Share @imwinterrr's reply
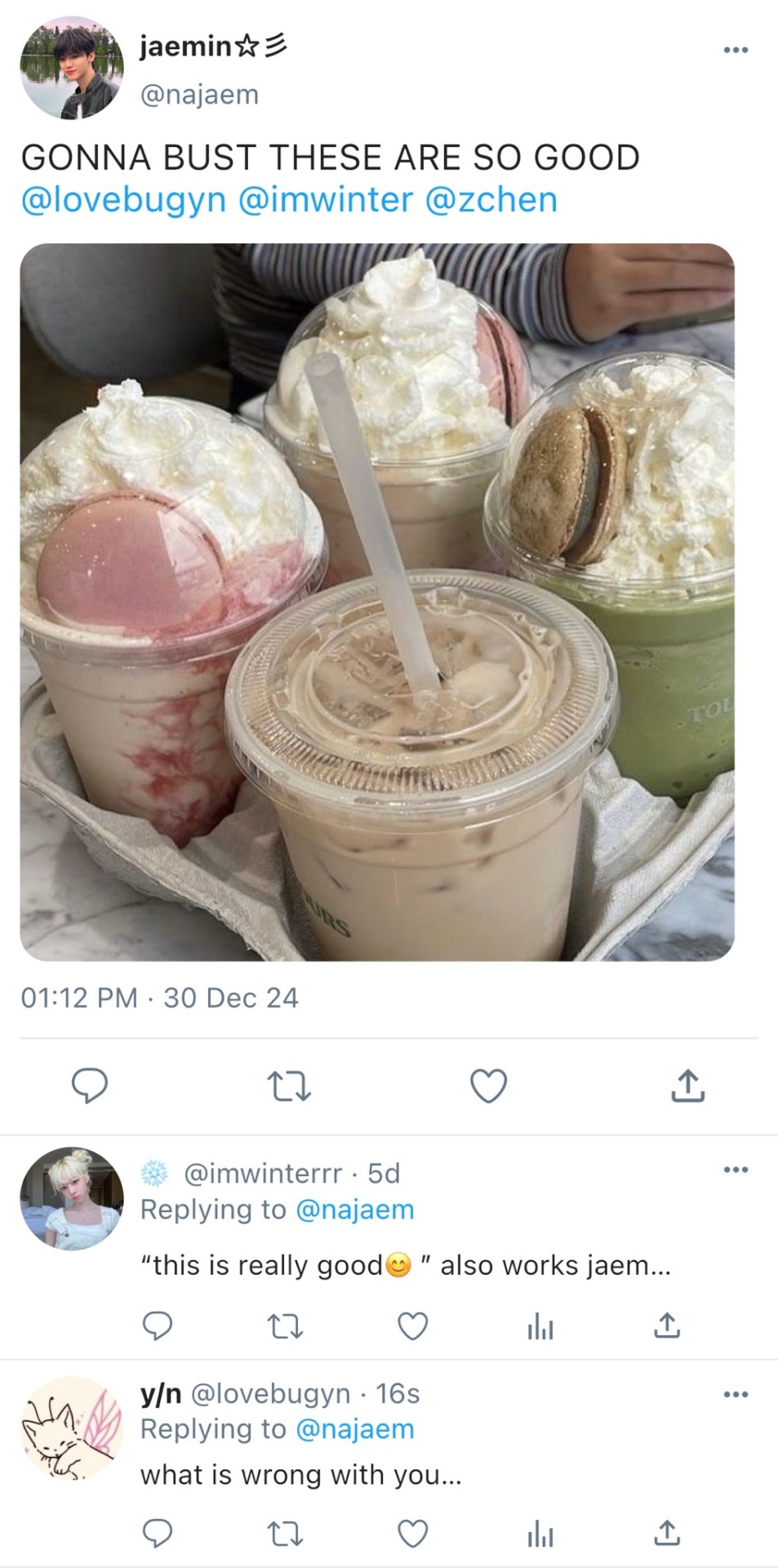Viewport: 778px width, 1568px height. (x=667, y=1325)
